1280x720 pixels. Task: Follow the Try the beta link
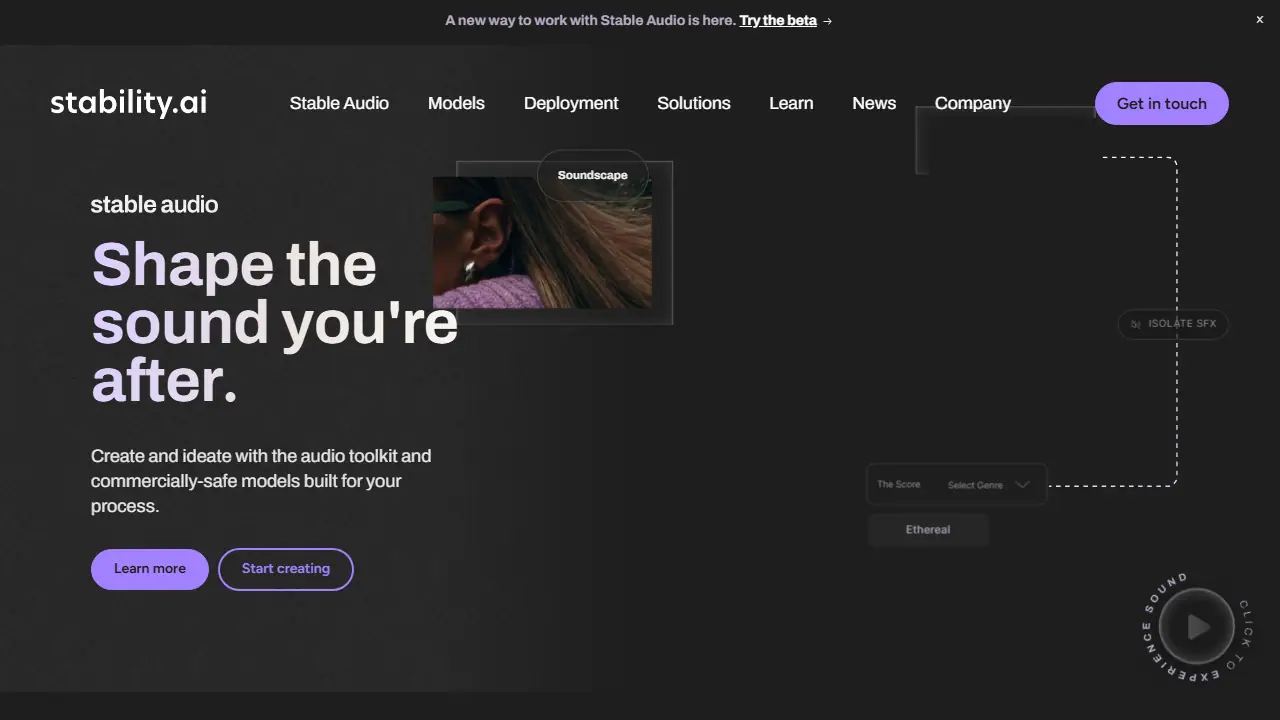pos(778,20)
